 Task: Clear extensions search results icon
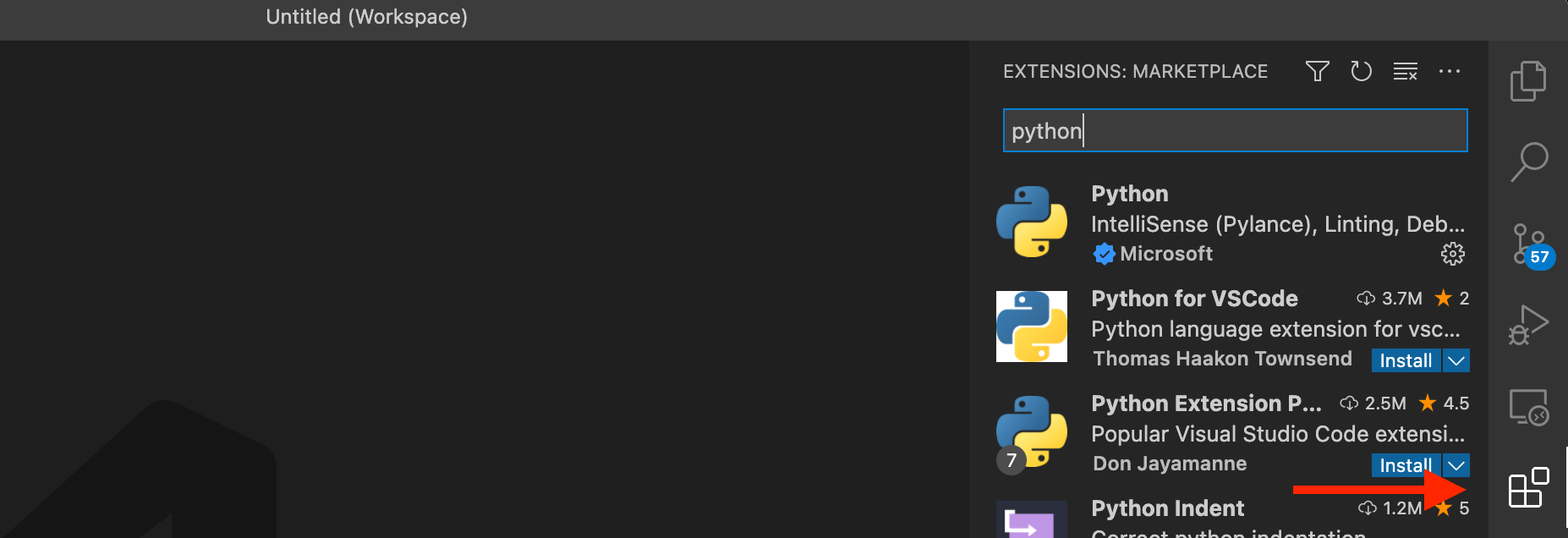click(x=1406, y=71)
